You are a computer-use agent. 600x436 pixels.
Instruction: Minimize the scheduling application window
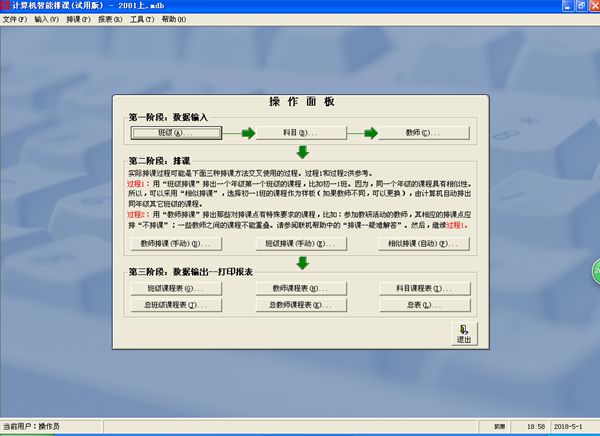568,5
